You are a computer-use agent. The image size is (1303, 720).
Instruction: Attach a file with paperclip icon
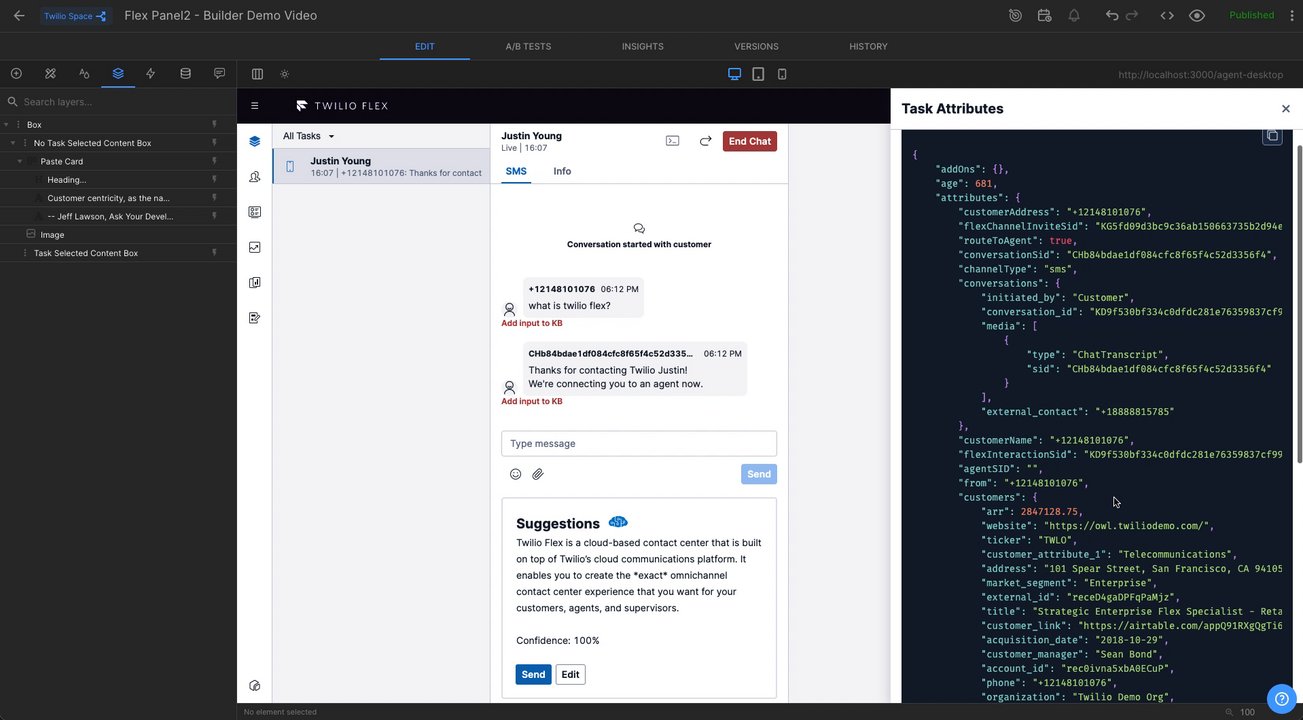click(538, 474)
